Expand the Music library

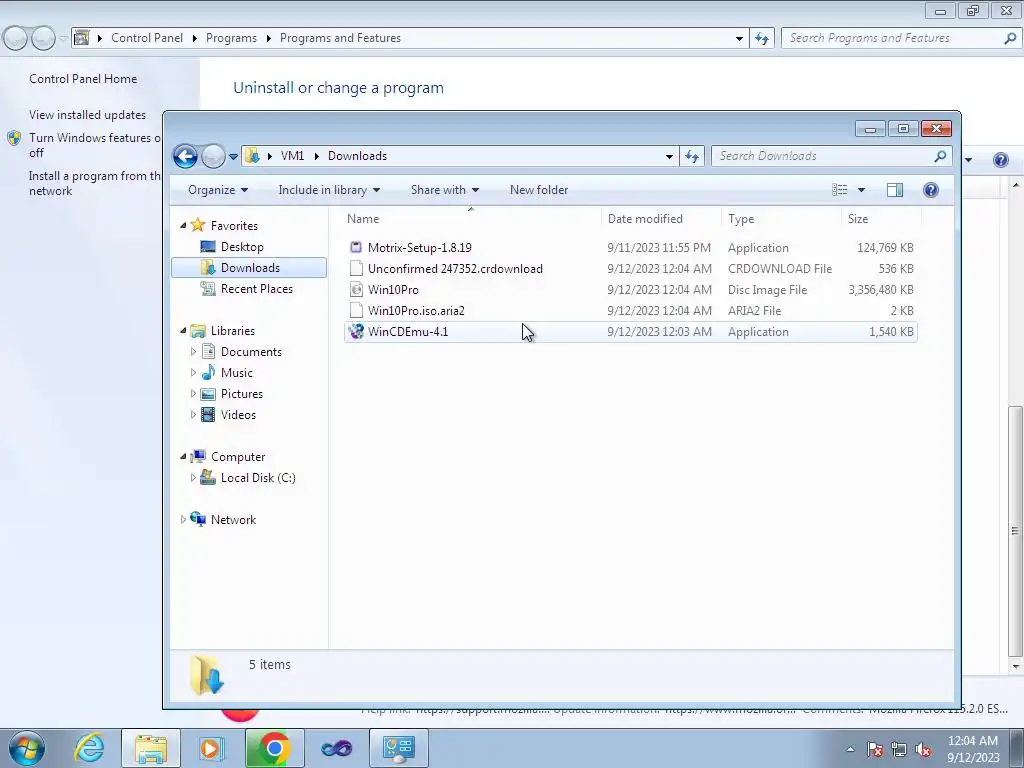click(193, 372)
